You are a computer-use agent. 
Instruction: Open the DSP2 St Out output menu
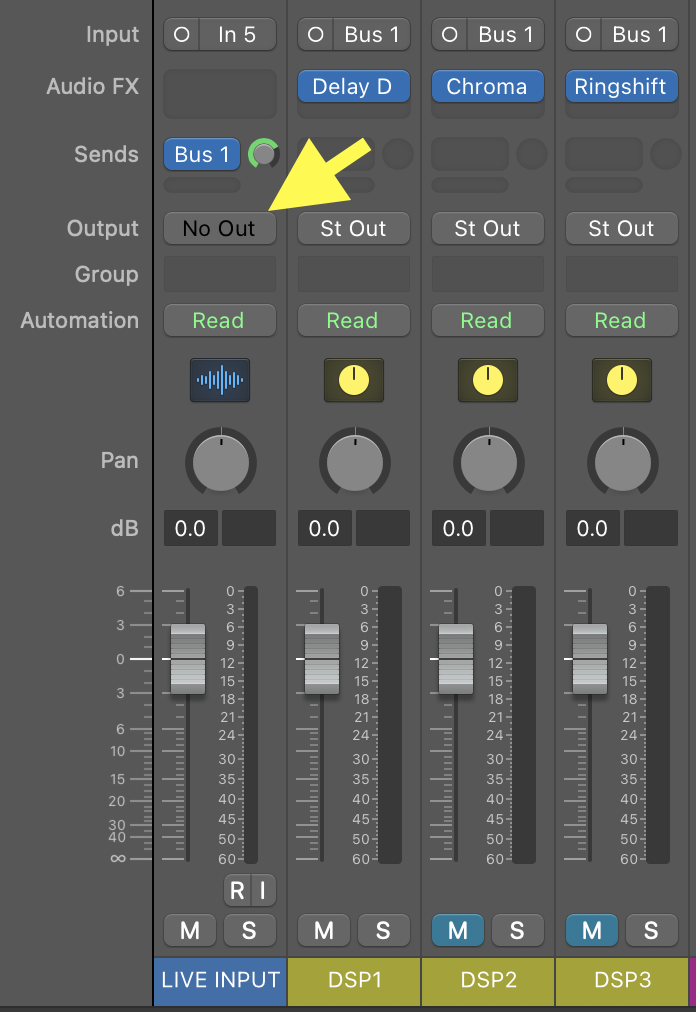point(487,228)
